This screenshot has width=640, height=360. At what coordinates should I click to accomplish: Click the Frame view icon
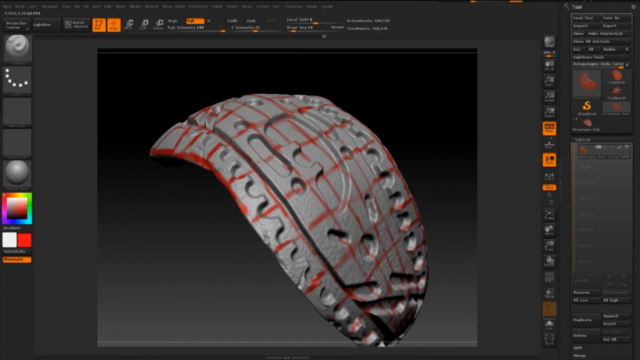549,215
